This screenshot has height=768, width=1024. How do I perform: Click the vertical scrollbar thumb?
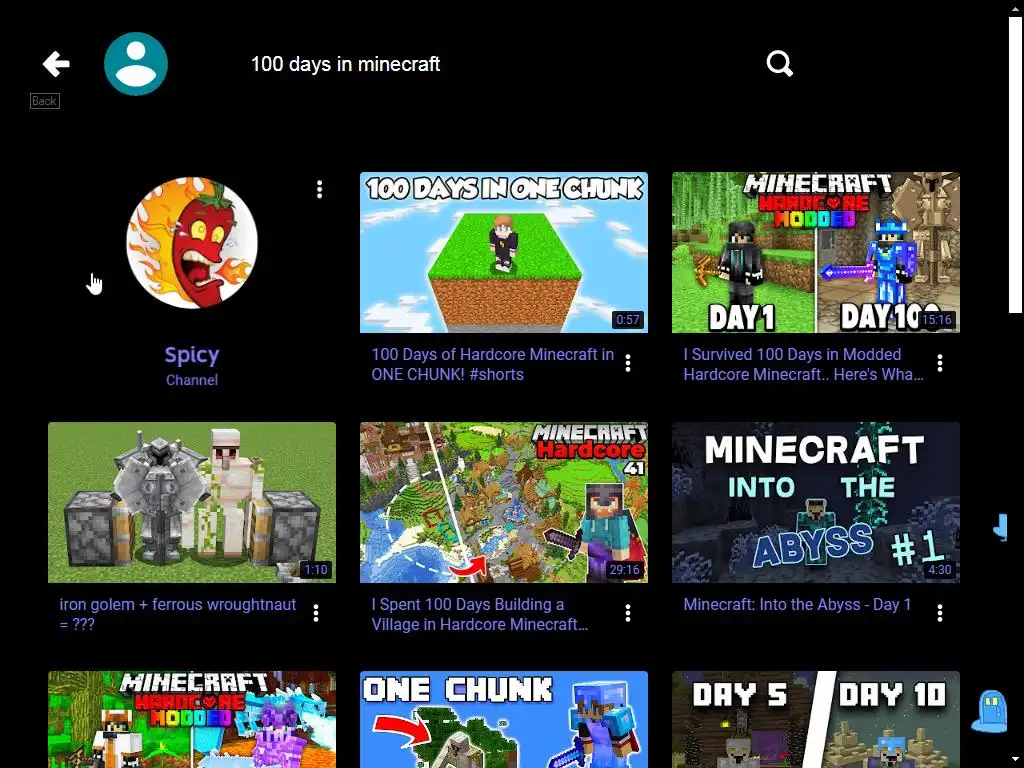click(1016, 163)
